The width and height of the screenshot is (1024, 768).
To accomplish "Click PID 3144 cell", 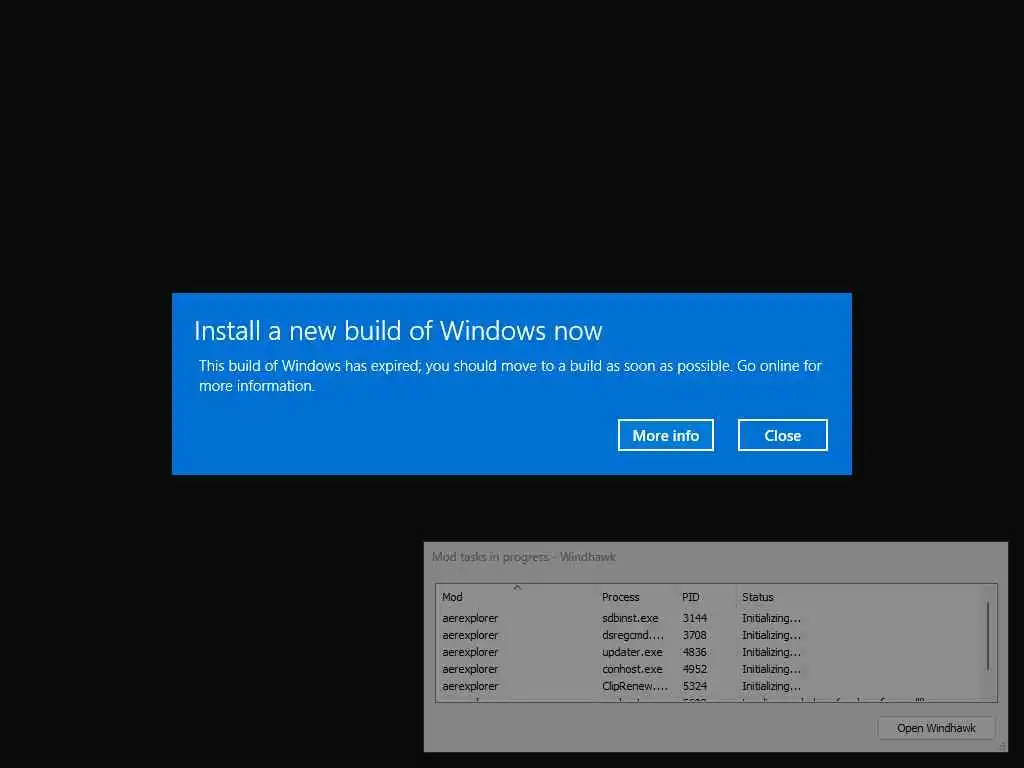I will (695, 618).
